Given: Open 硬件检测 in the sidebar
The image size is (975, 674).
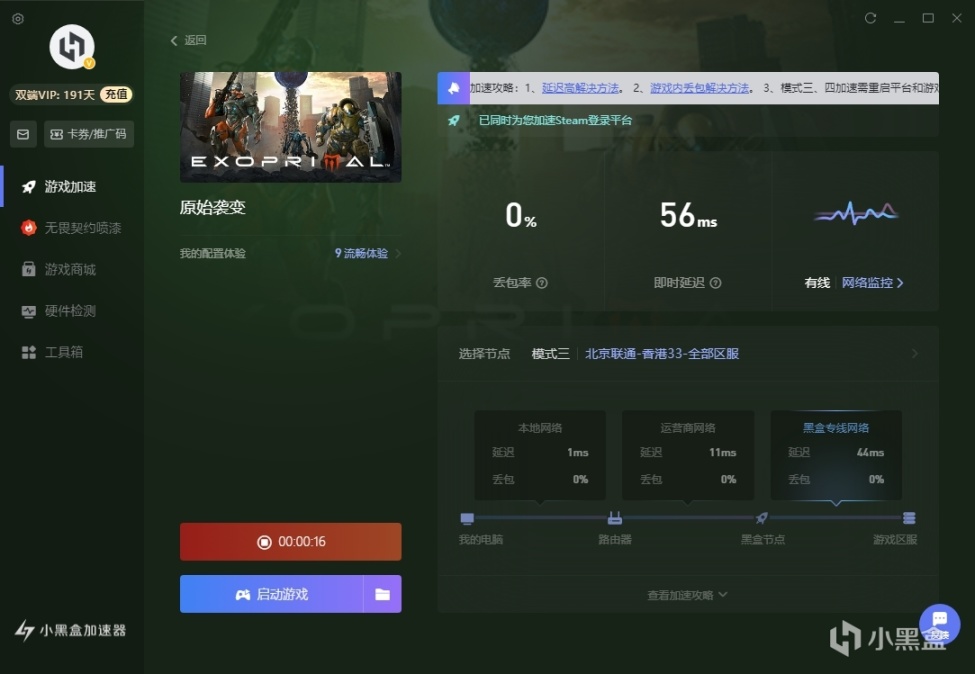Looking at the screenshot, I should (70, 311).
